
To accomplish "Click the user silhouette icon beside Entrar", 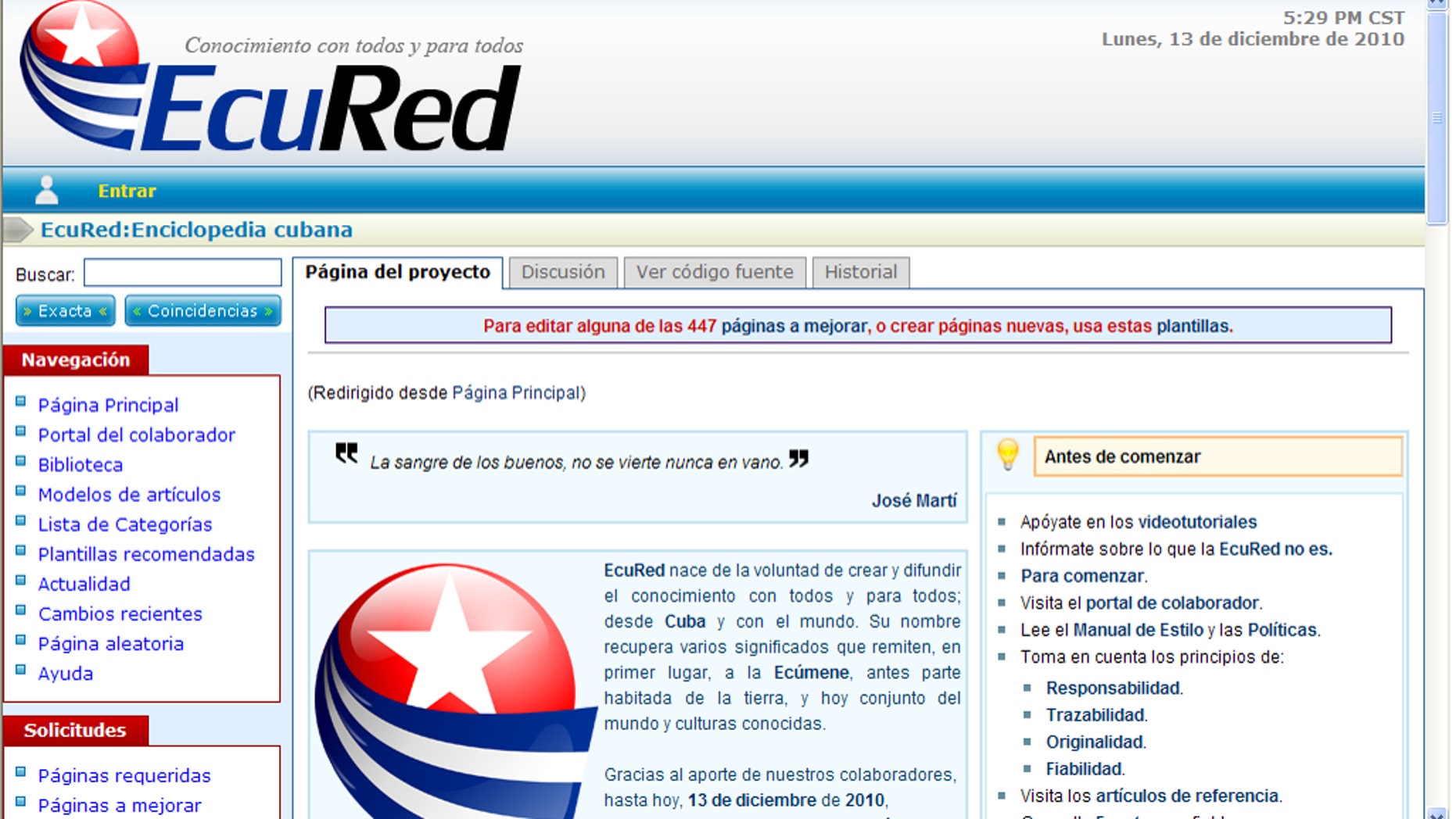I will [47, 190].
